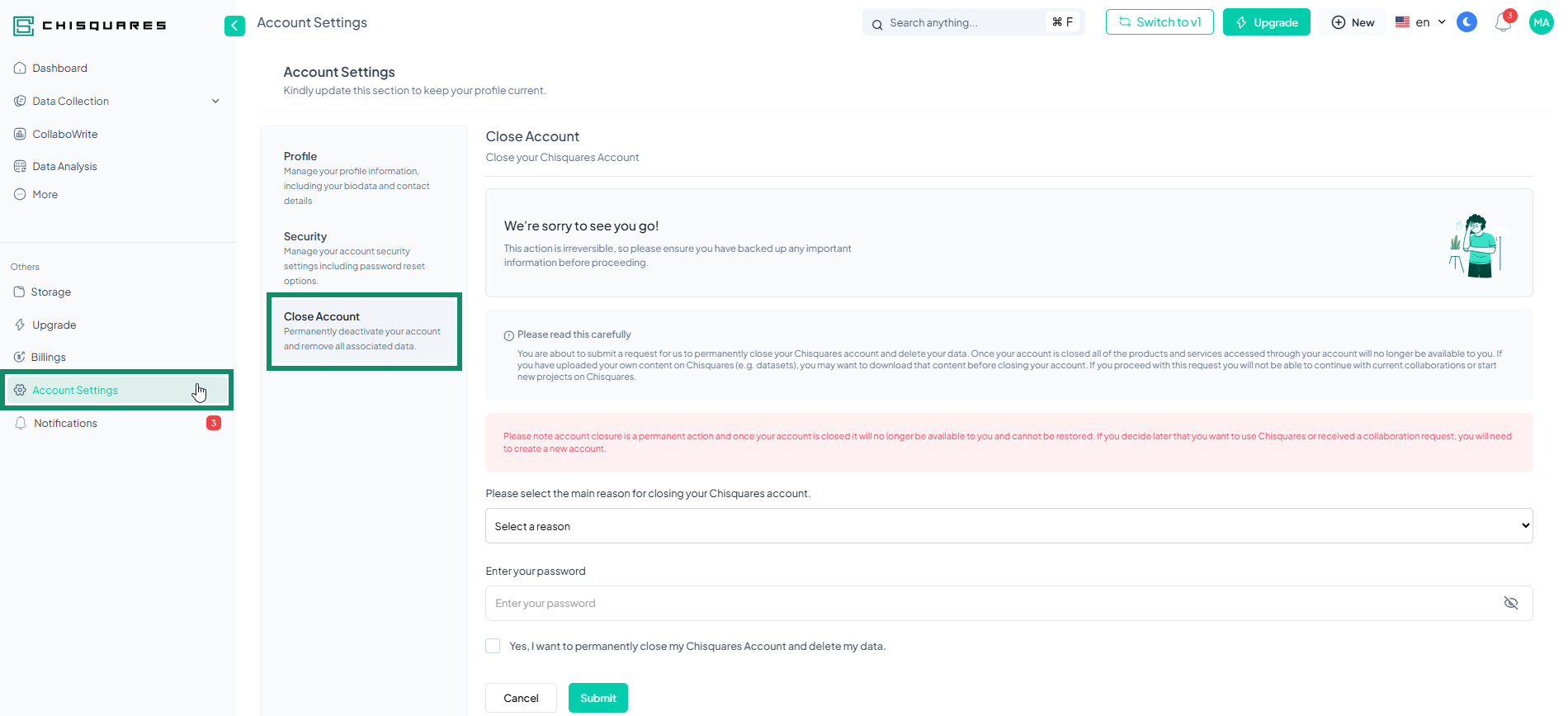Open the Select a reason dropdown
This screenshot has height=716, width=1568.
[x=1008, y=526]
